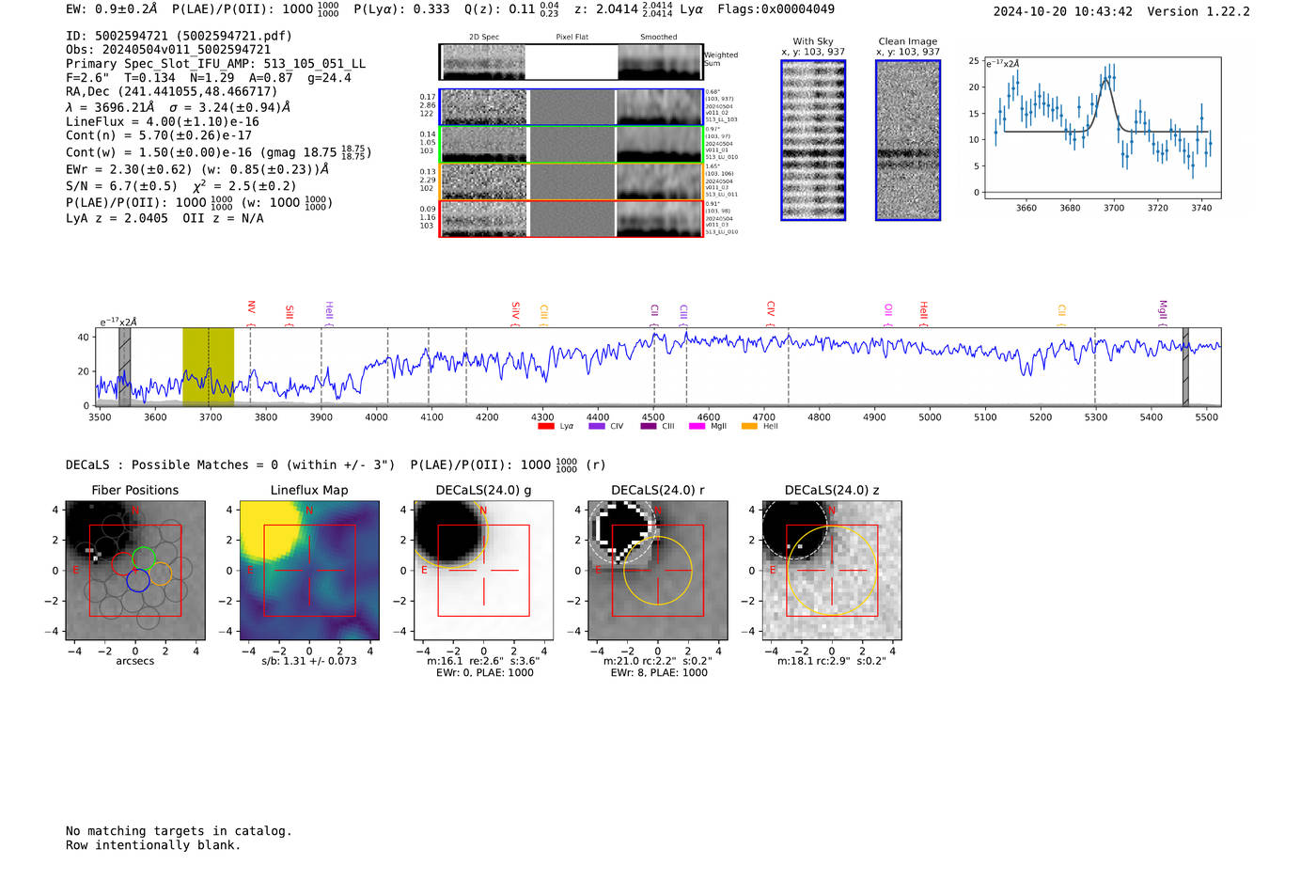Click the ID 5002594721 text line
Image resolution: width=1316 pixels, height=896 pixels.
[179, 36]
